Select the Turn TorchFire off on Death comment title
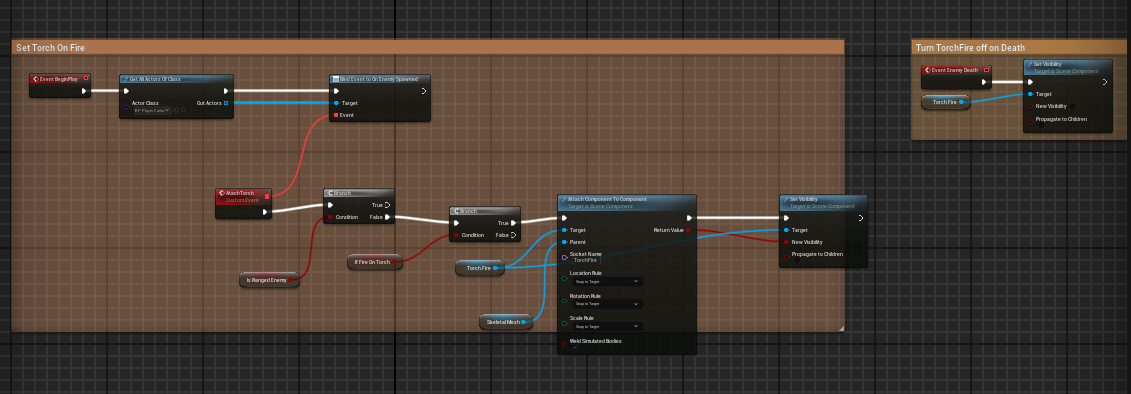Image resolution: width=1131 pixels, height=394 pixels. pos(970,48)
